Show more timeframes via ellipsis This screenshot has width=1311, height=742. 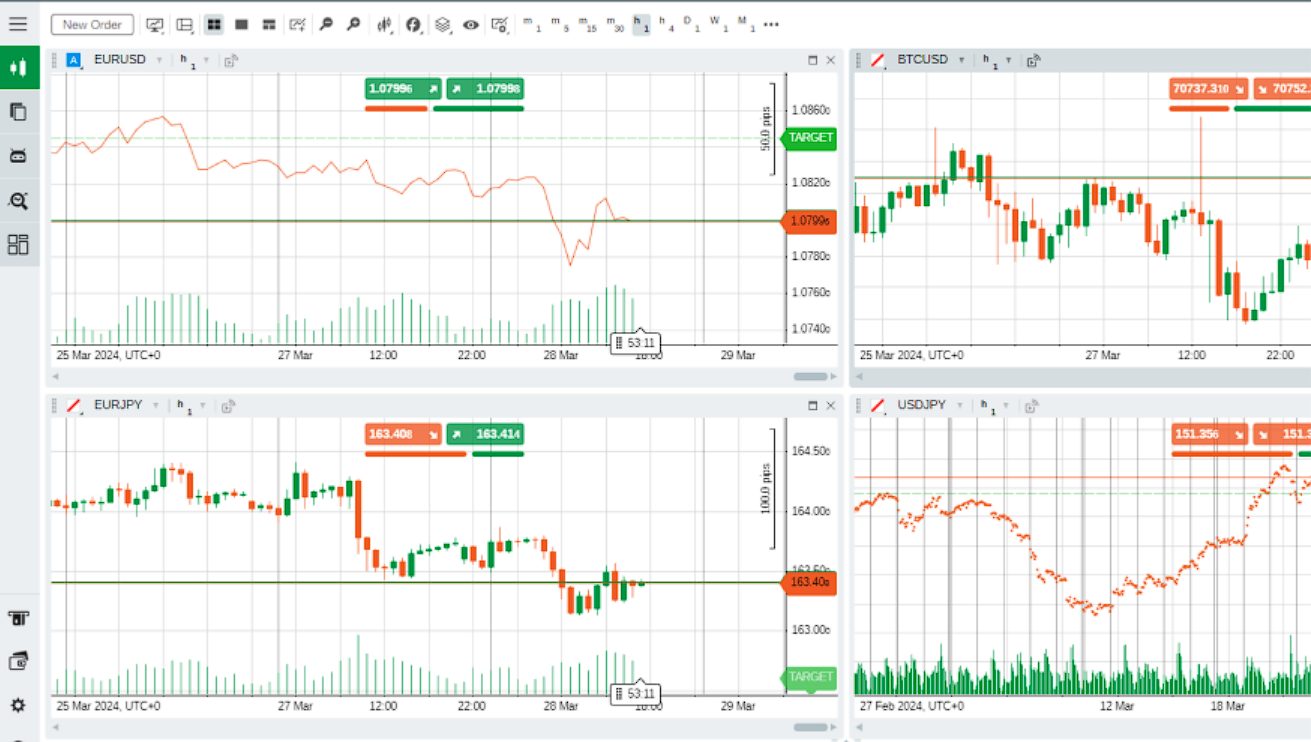[x=771, y=25]
